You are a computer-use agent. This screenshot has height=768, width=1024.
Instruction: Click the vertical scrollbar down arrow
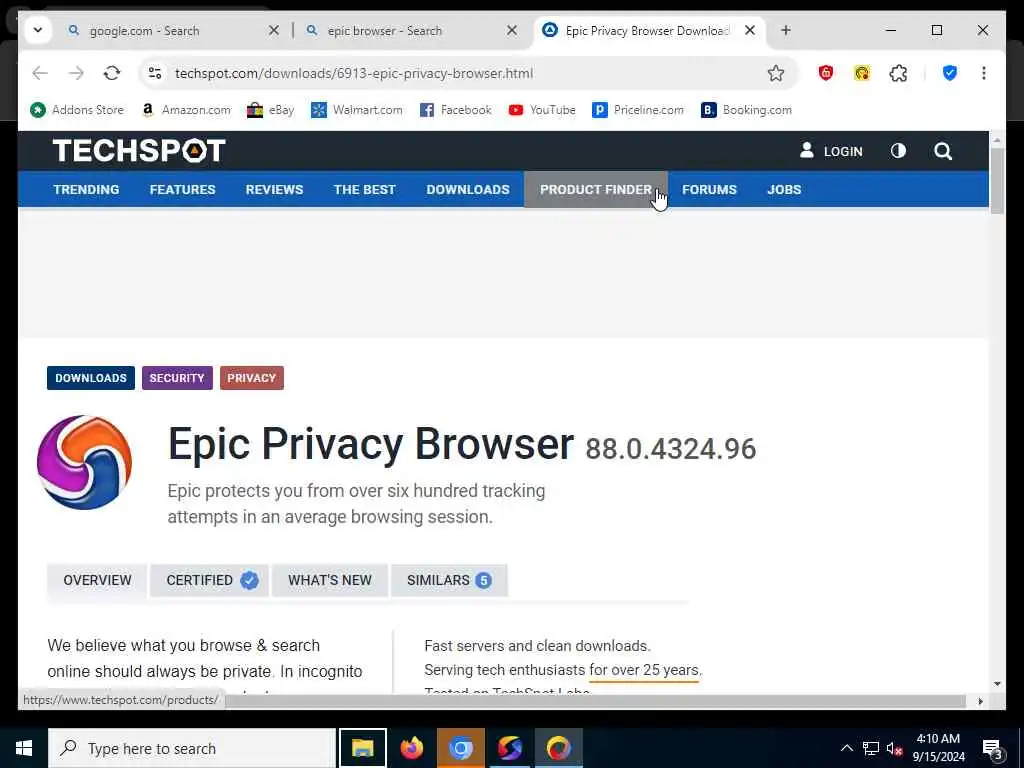coord(997,684)
